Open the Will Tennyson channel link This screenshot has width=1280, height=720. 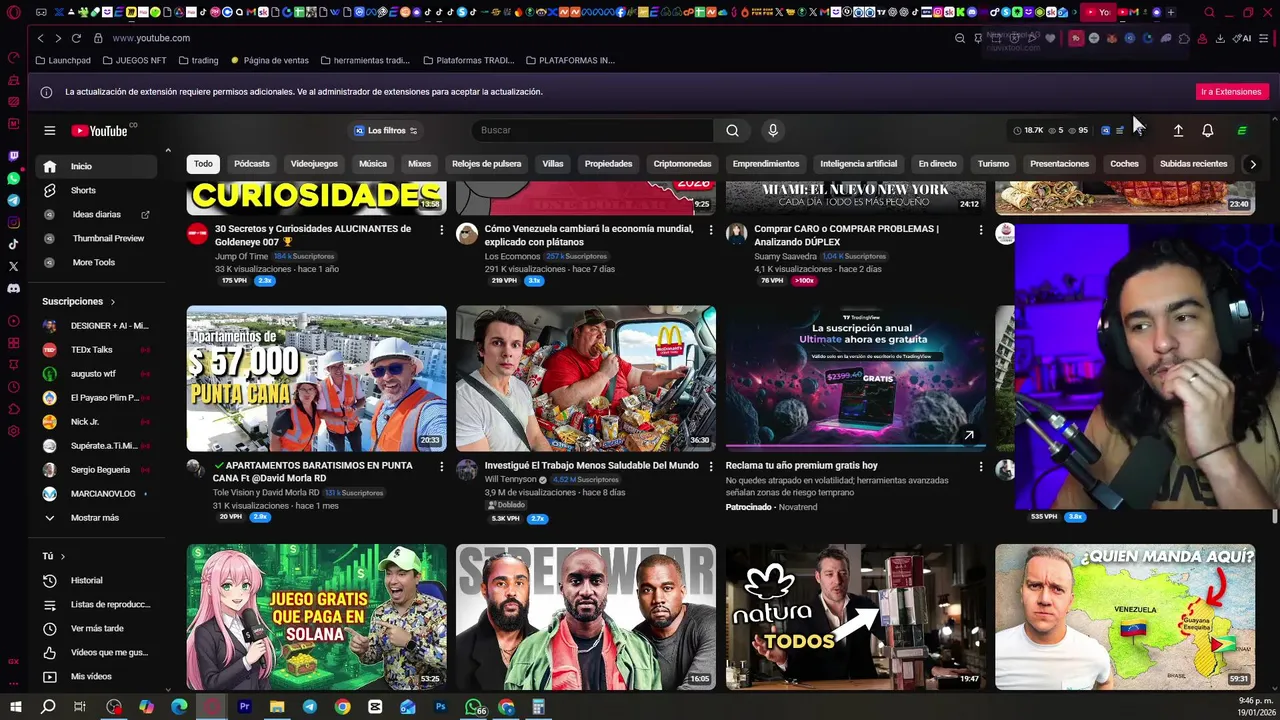(510, 479)
